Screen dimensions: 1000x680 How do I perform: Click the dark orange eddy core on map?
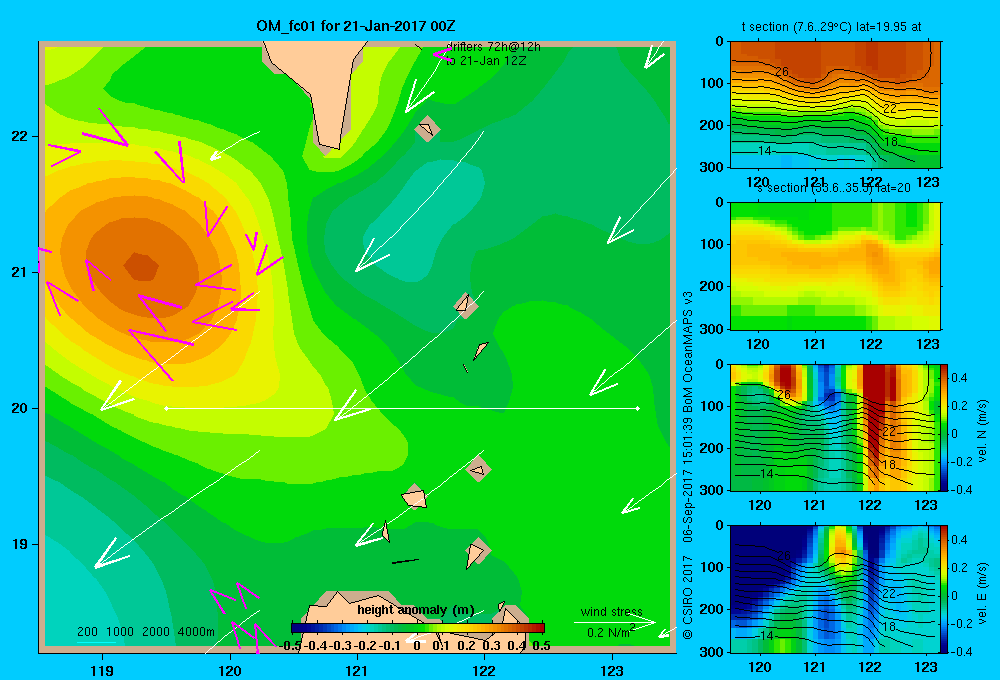click(141, 267)
